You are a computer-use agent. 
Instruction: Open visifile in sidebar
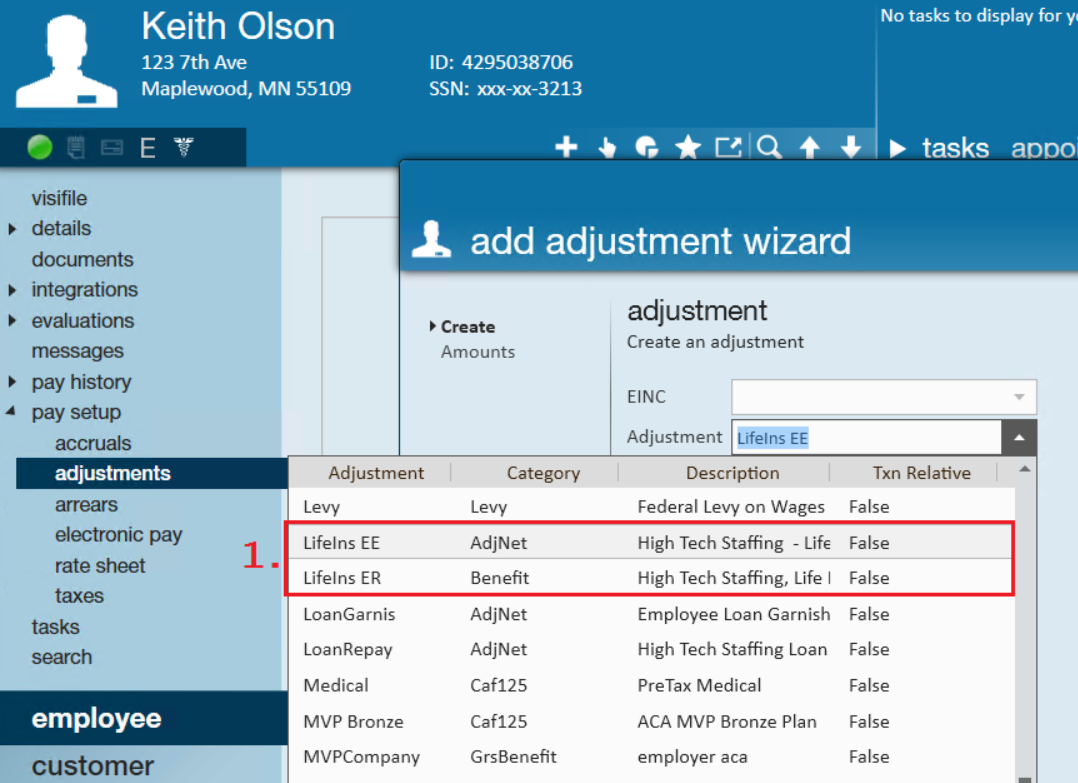pyautogui.click(x=59, y=199)
